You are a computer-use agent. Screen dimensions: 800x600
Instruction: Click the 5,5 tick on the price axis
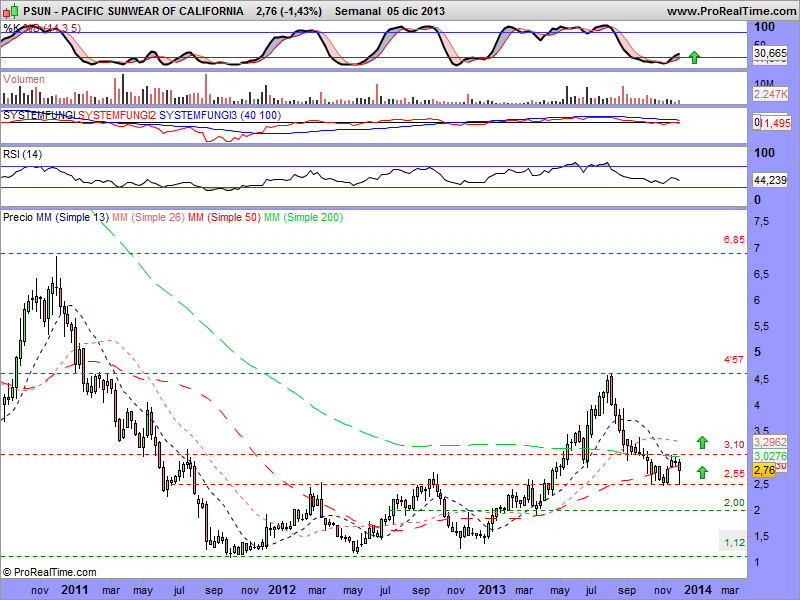tap(761, 327)
